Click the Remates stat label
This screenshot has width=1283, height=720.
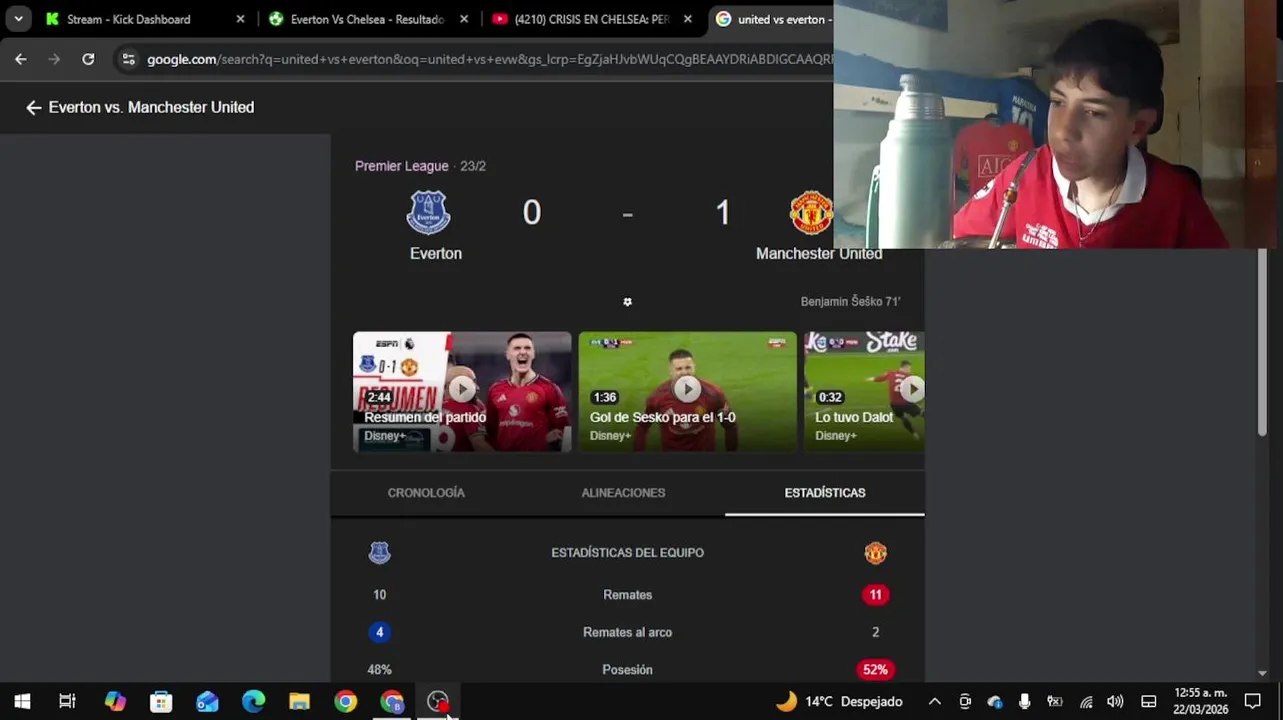627,595
